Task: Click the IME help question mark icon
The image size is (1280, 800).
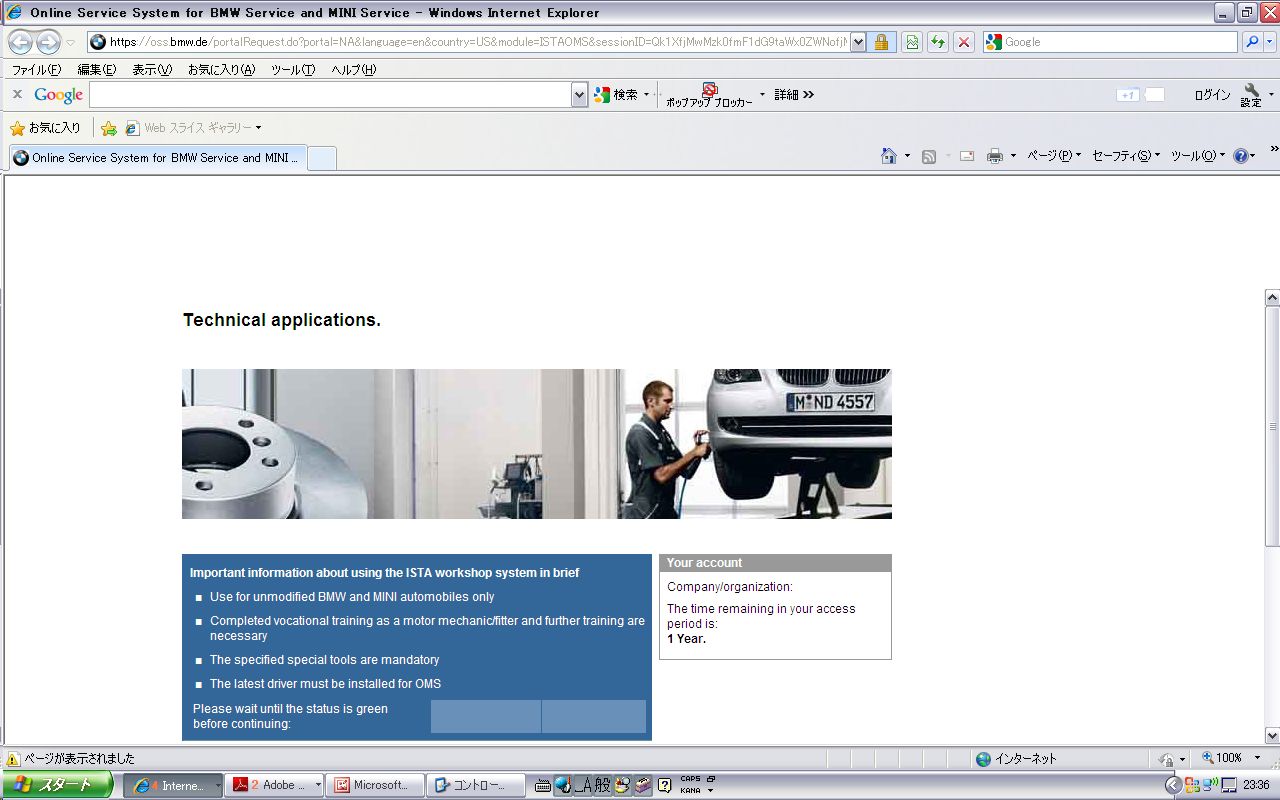Action: [664, 785]
